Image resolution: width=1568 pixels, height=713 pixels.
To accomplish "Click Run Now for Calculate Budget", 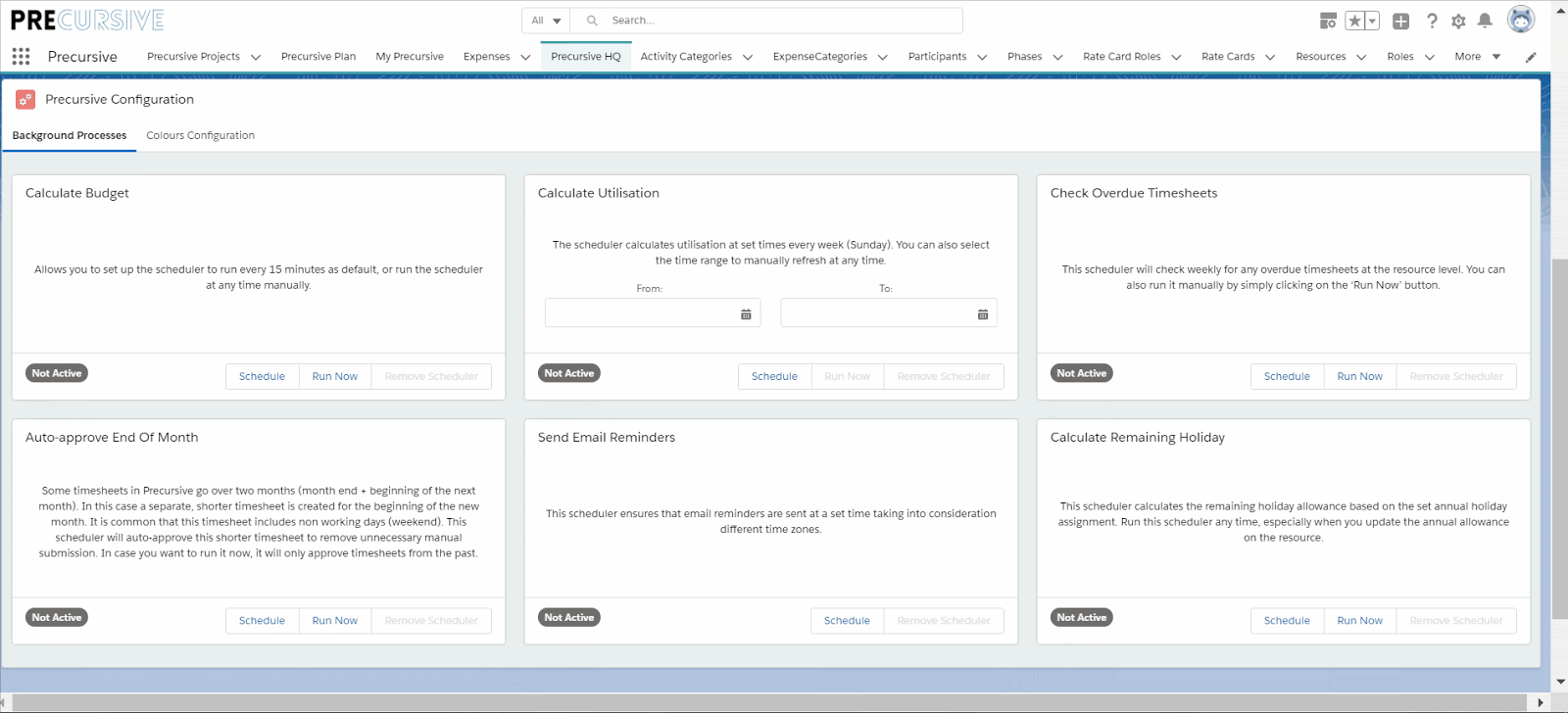I will point(335,376).
